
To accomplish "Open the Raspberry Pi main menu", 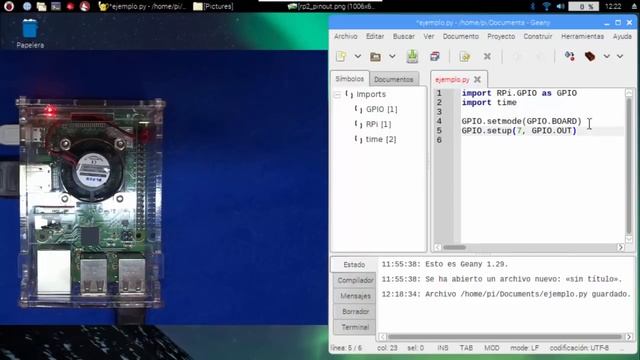I will (9, 6).
